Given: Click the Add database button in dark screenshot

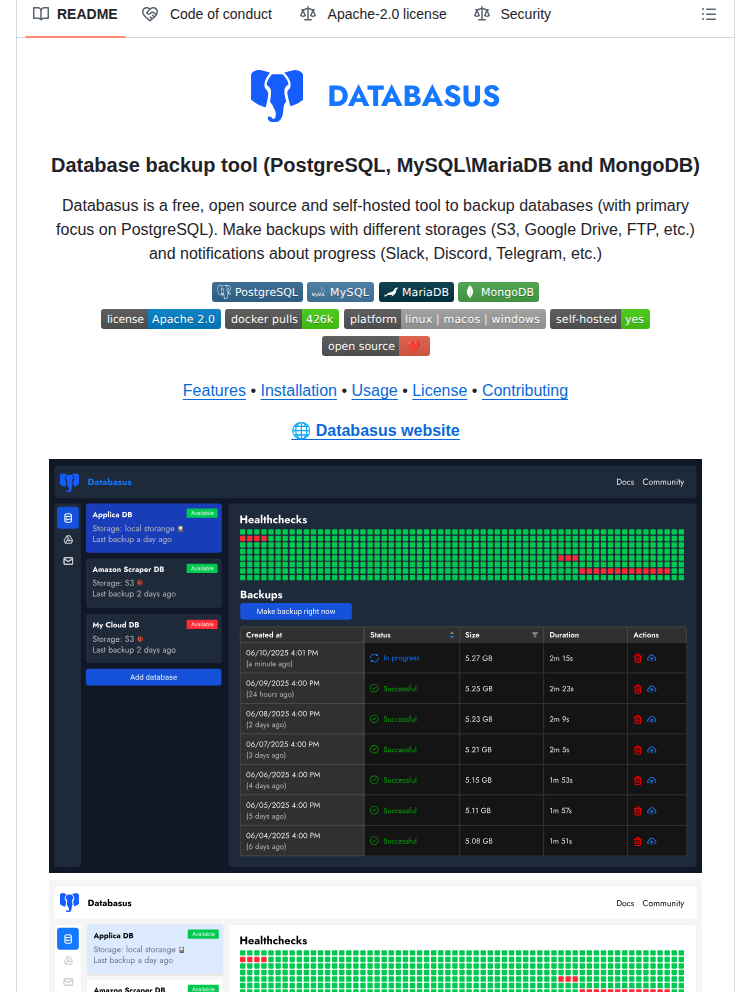Looking at the screenshot, I should pyautogui.click(x=154, y=677).
